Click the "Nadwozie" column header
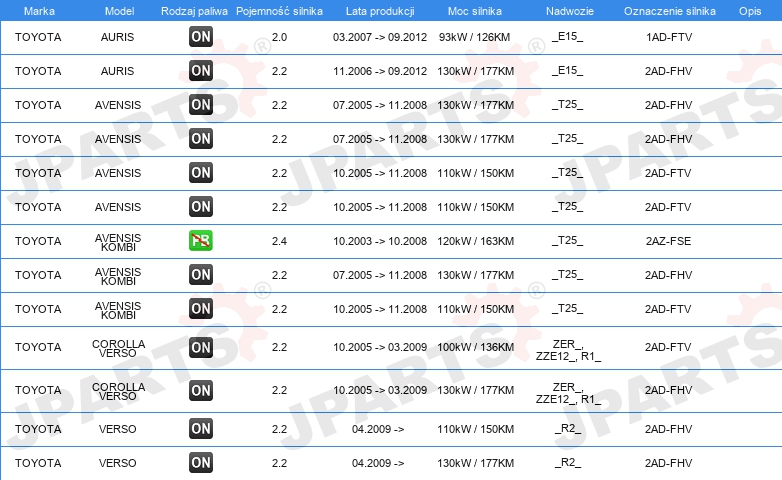Viewport: 782px width, 480px height. point(570,11)
